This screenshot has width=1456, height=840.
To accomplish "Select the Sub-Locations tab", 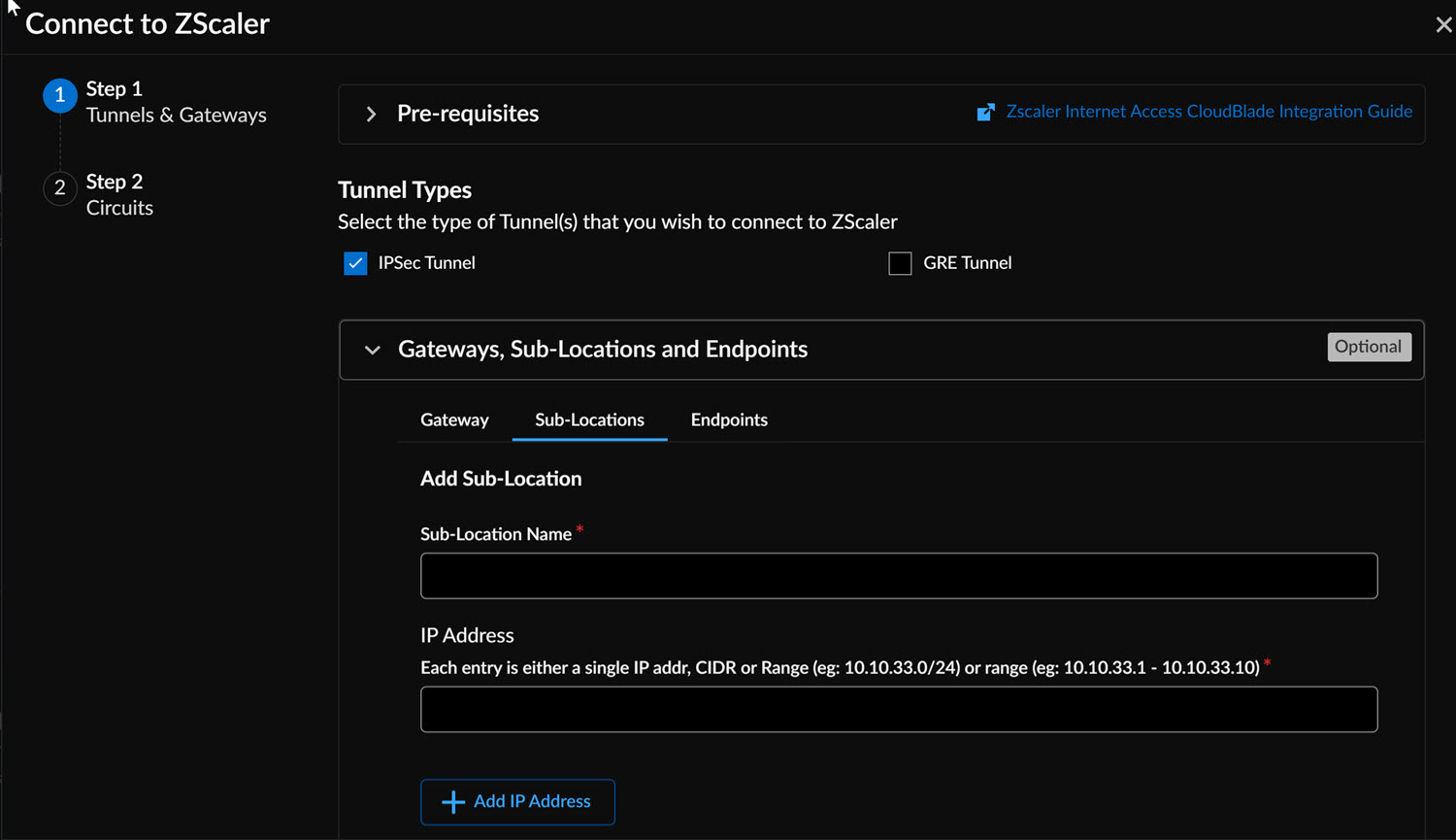I will pos(589,420).
